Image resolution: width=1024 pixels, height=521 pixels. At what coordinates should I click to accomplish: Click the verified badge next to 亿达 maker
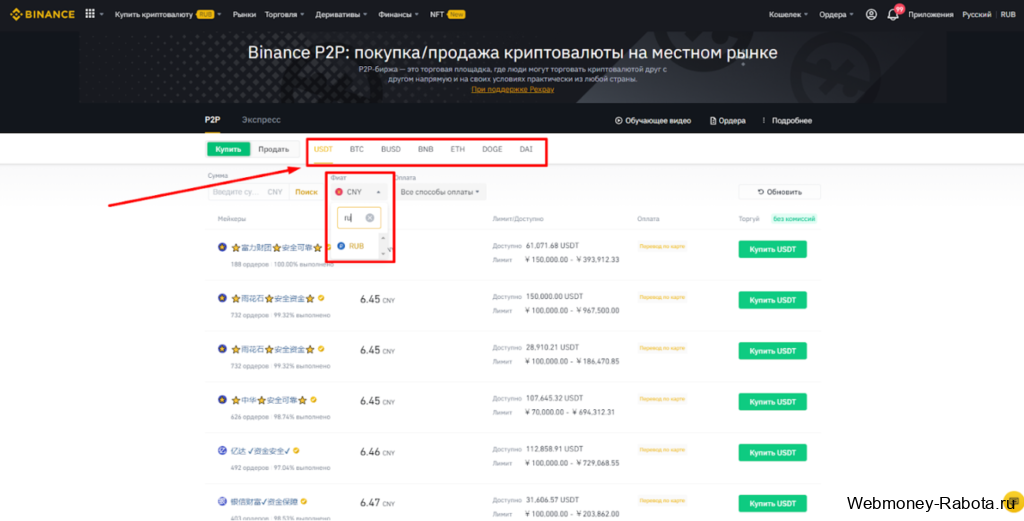[296, 450]
